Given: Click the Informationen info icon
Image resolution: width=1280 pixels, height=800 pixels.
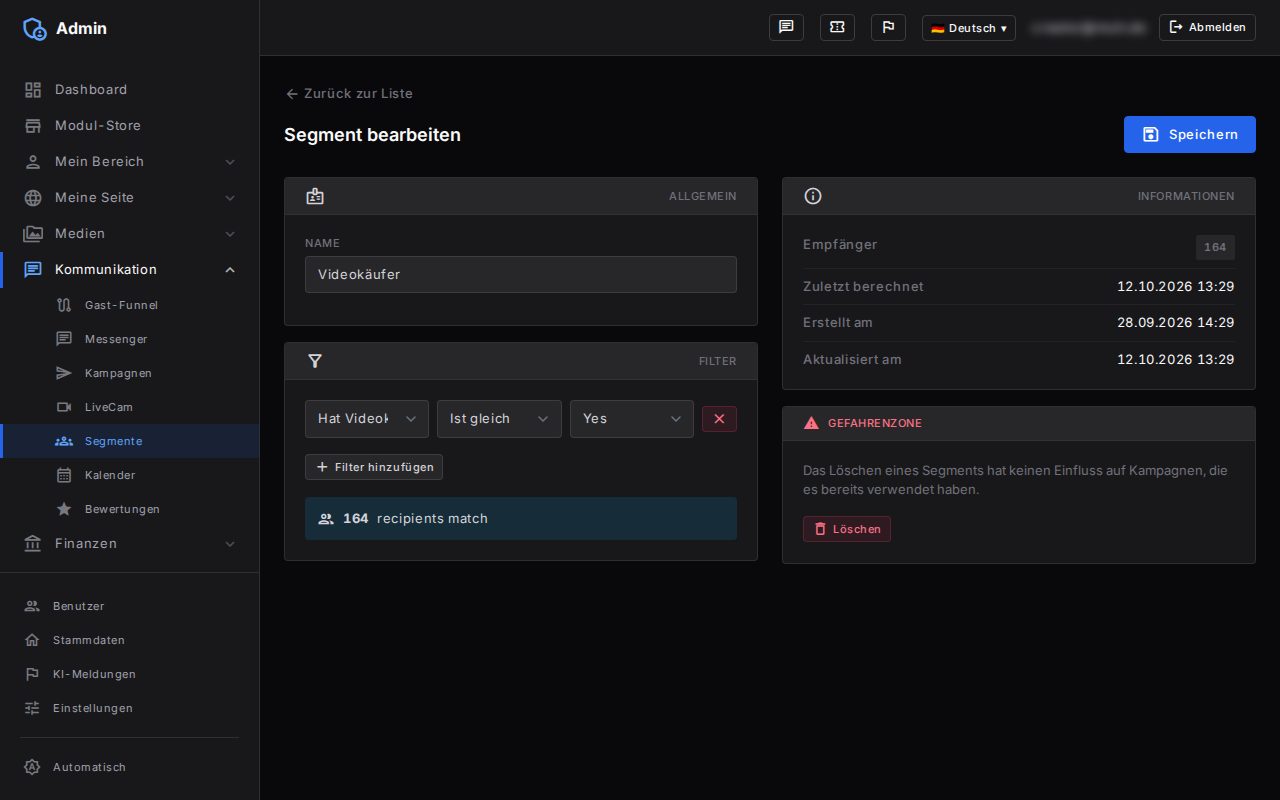Looking at the screenshot, I should pyautogui.click(x=813, y=196).
